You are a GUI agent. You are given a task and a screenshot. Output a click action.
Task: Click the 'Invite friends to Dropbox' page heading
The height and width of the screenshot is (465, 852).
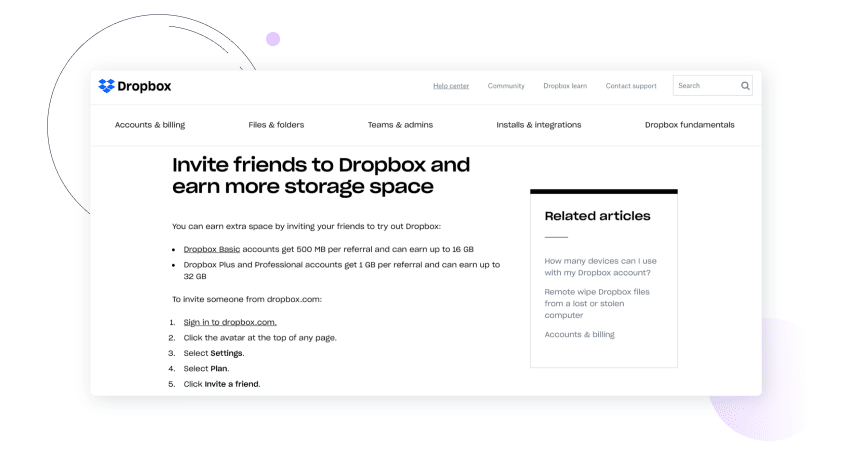[321, 175]
